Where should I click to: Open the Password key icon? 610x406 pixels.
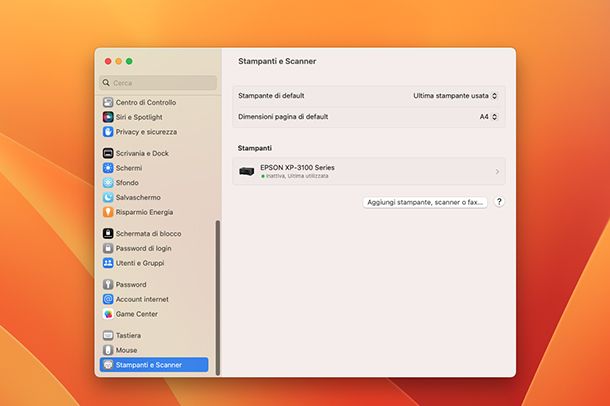click(108, 285)
